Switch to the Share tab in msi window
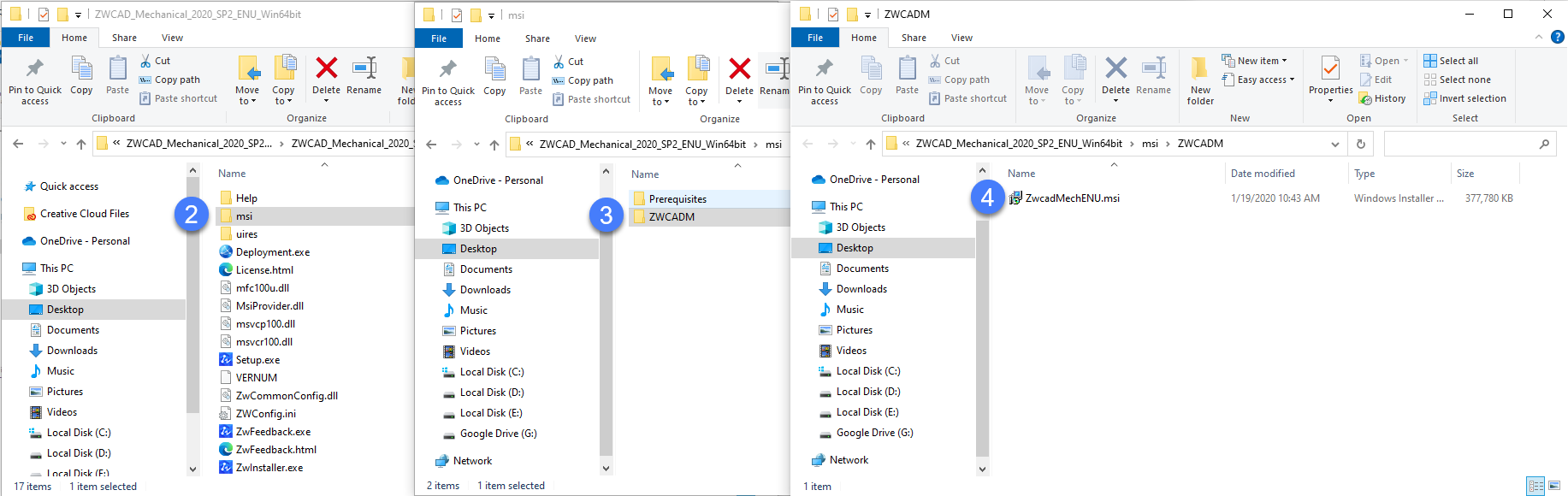The image size is (1568, 496). pyautogui.click(x=537, y=38)
